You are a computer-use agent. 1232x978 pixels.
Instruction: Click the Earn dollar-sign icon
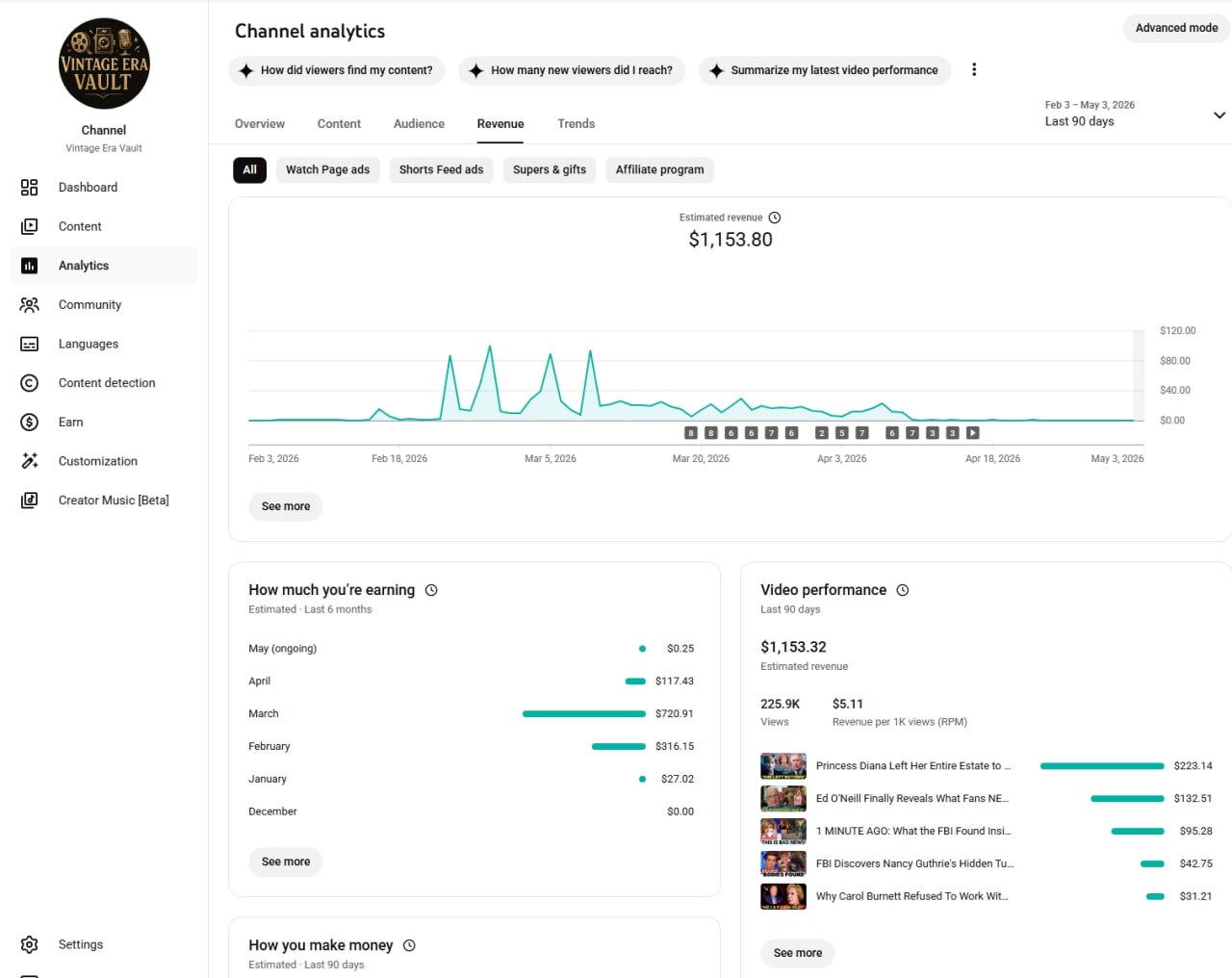[x=30, y=422]
